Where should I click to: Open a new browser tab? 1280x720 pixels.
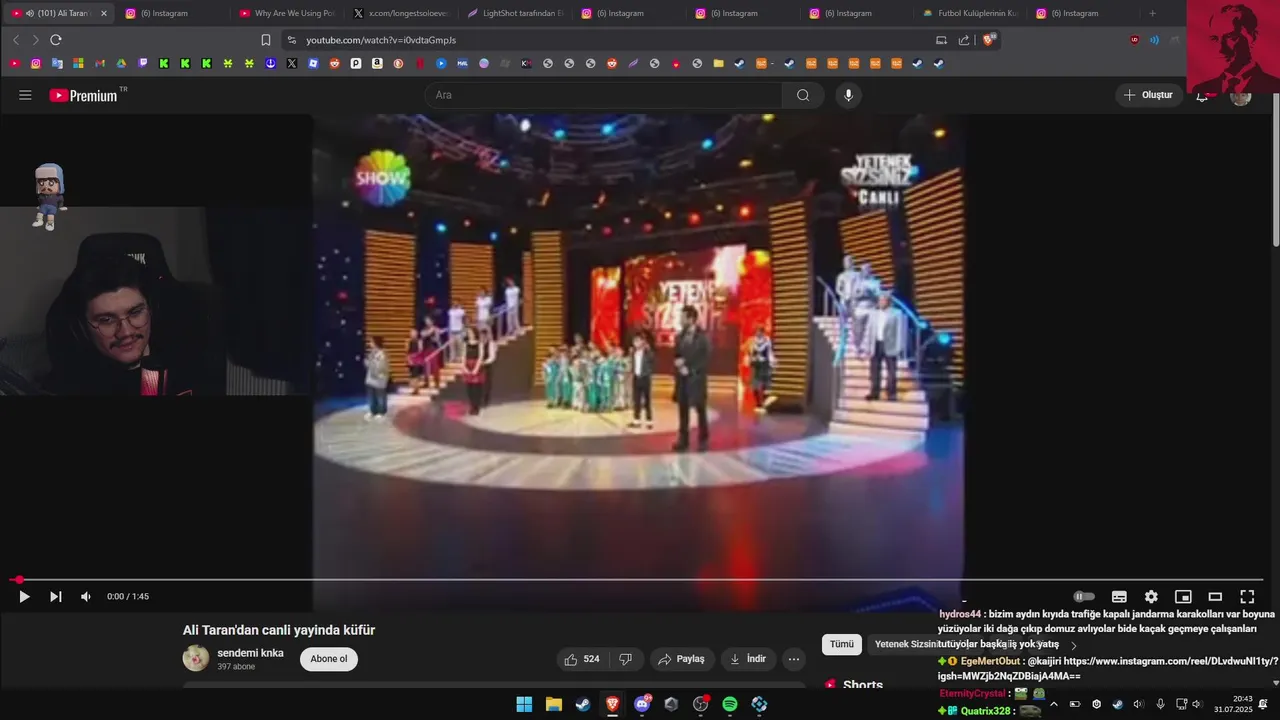(1152, 13)
